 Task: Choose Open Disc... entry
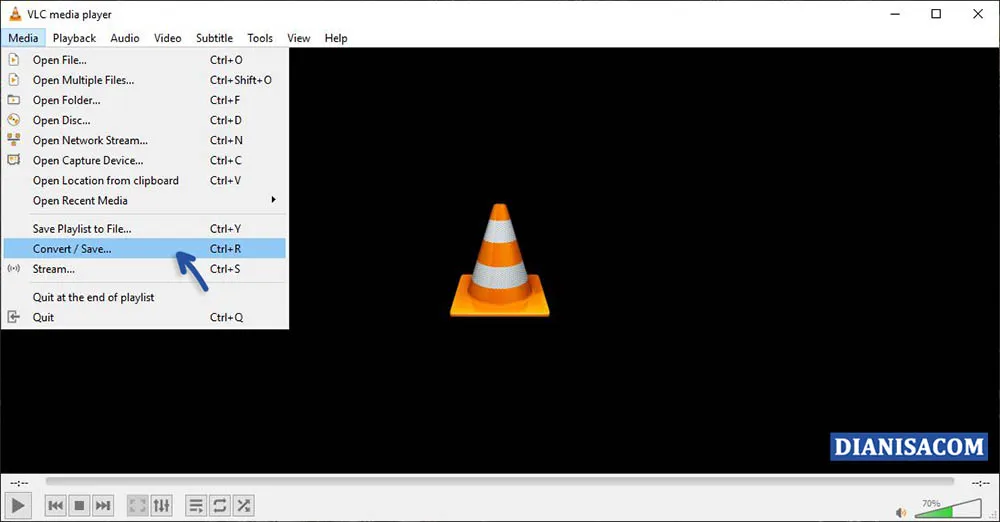(145, 120)
